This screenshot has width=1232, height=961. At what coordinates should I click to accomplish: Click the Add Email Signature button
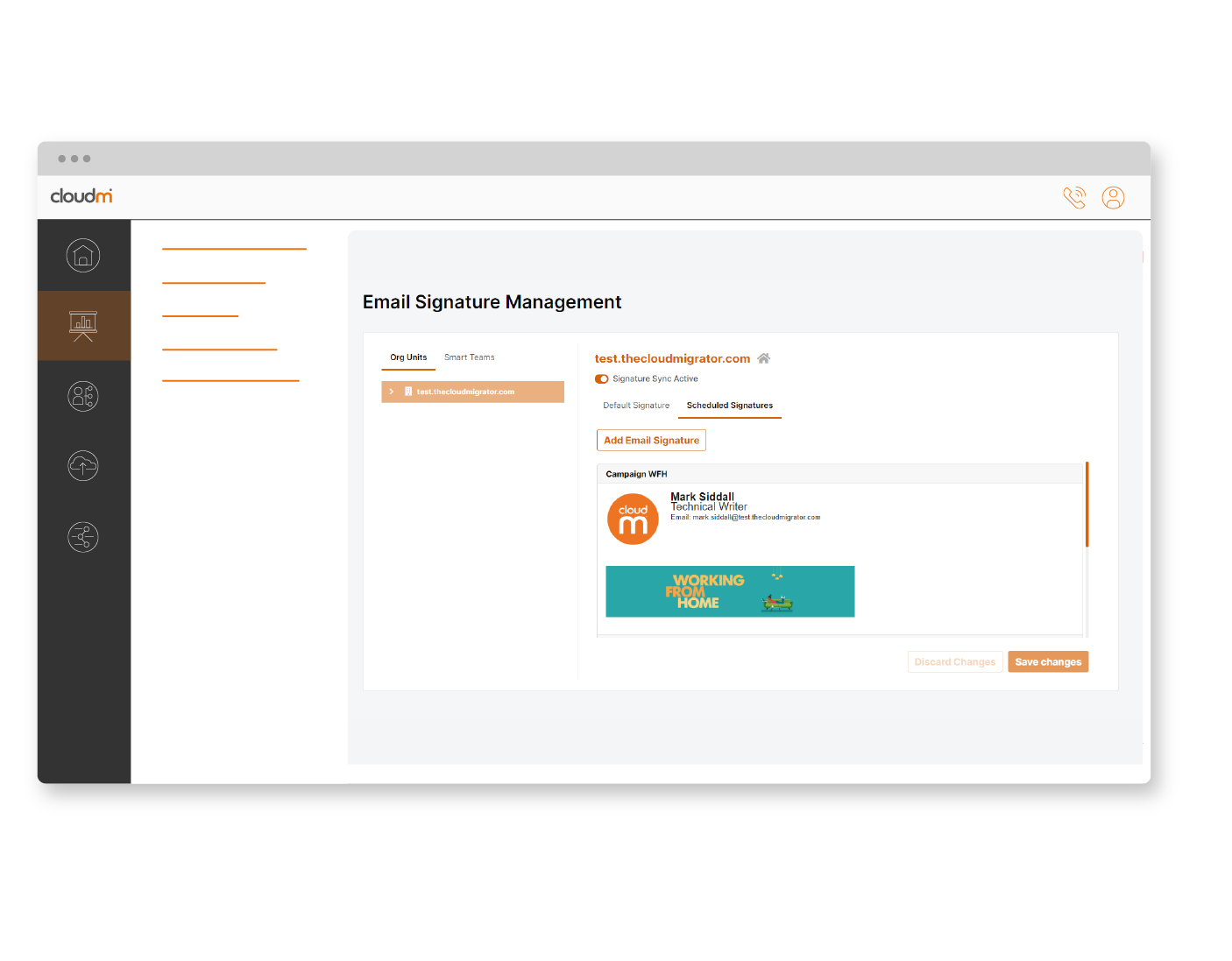(x=651, y=441)
